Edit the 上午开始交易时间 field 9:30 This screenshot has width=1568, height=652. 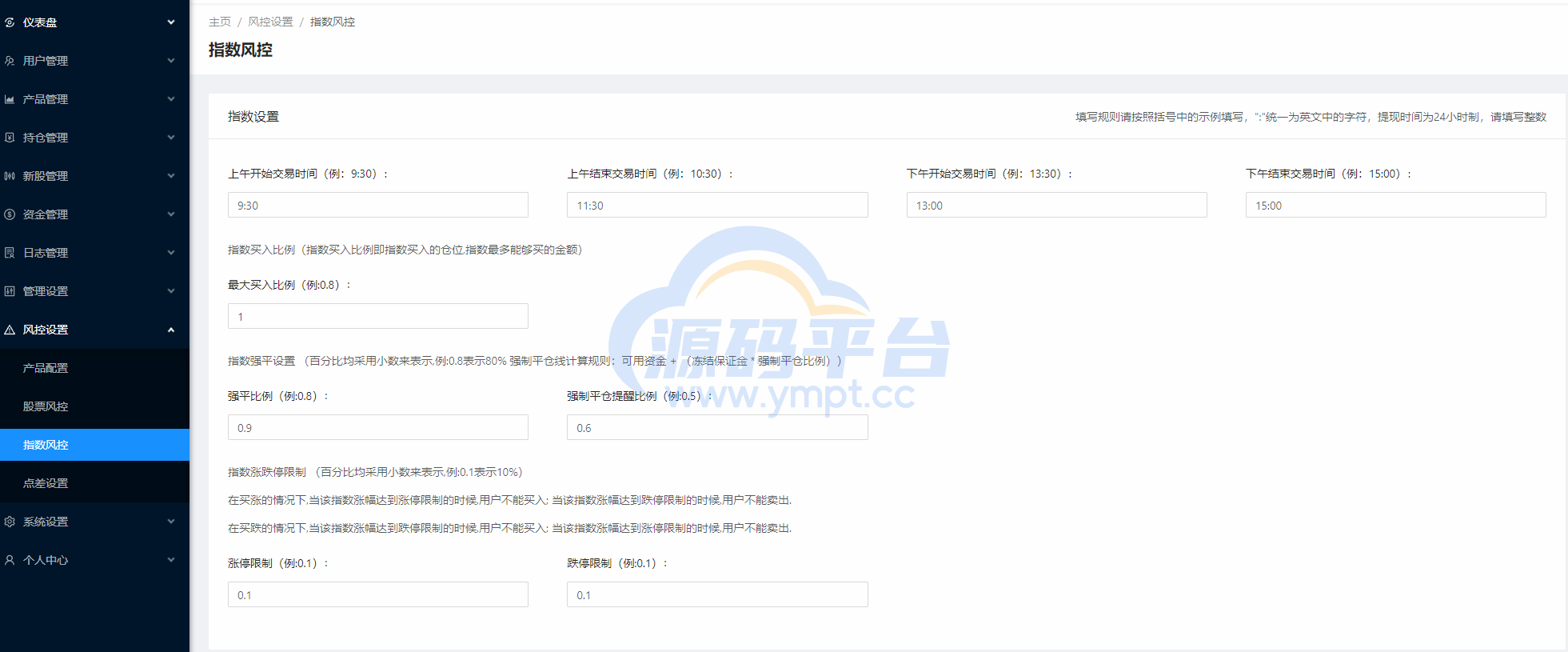(x=378, y=205)
